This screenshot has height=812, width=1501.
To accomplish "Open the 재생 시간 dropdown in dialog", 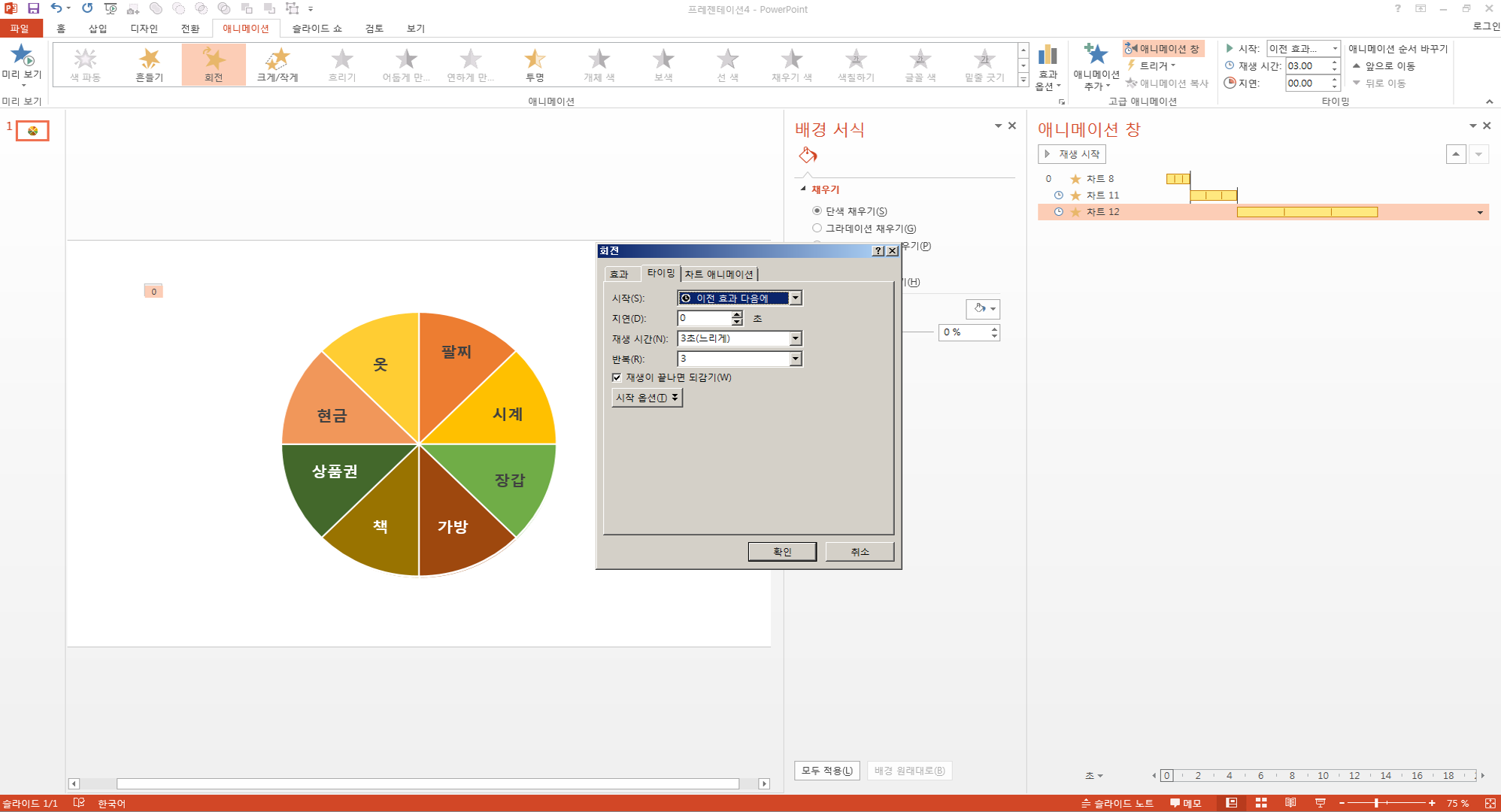I will point(795,339).
